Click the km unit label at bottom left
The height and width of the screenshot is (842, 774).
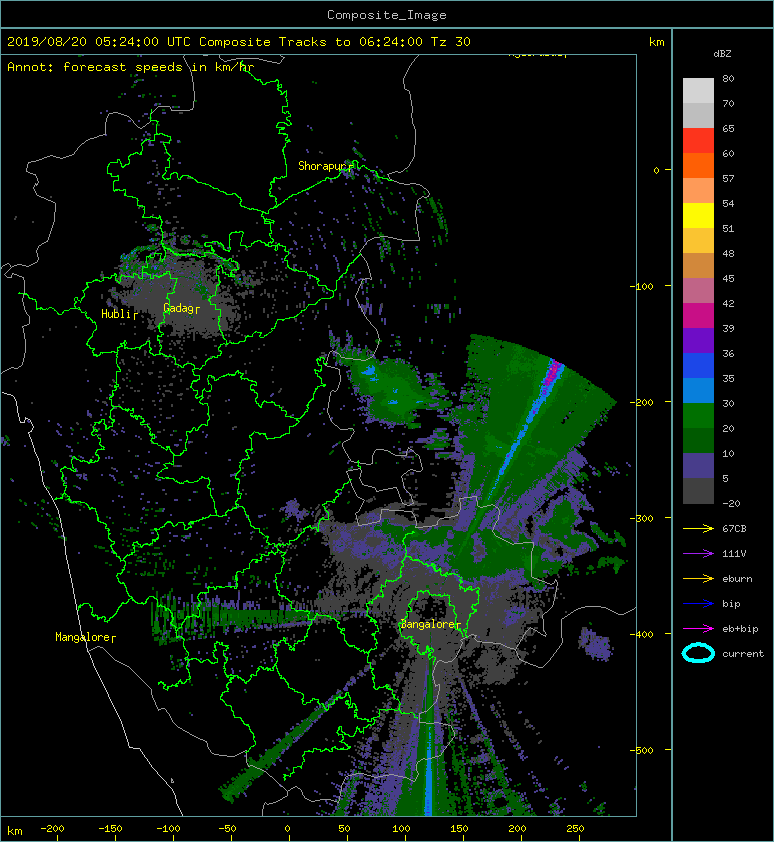[x=15, y=831]
